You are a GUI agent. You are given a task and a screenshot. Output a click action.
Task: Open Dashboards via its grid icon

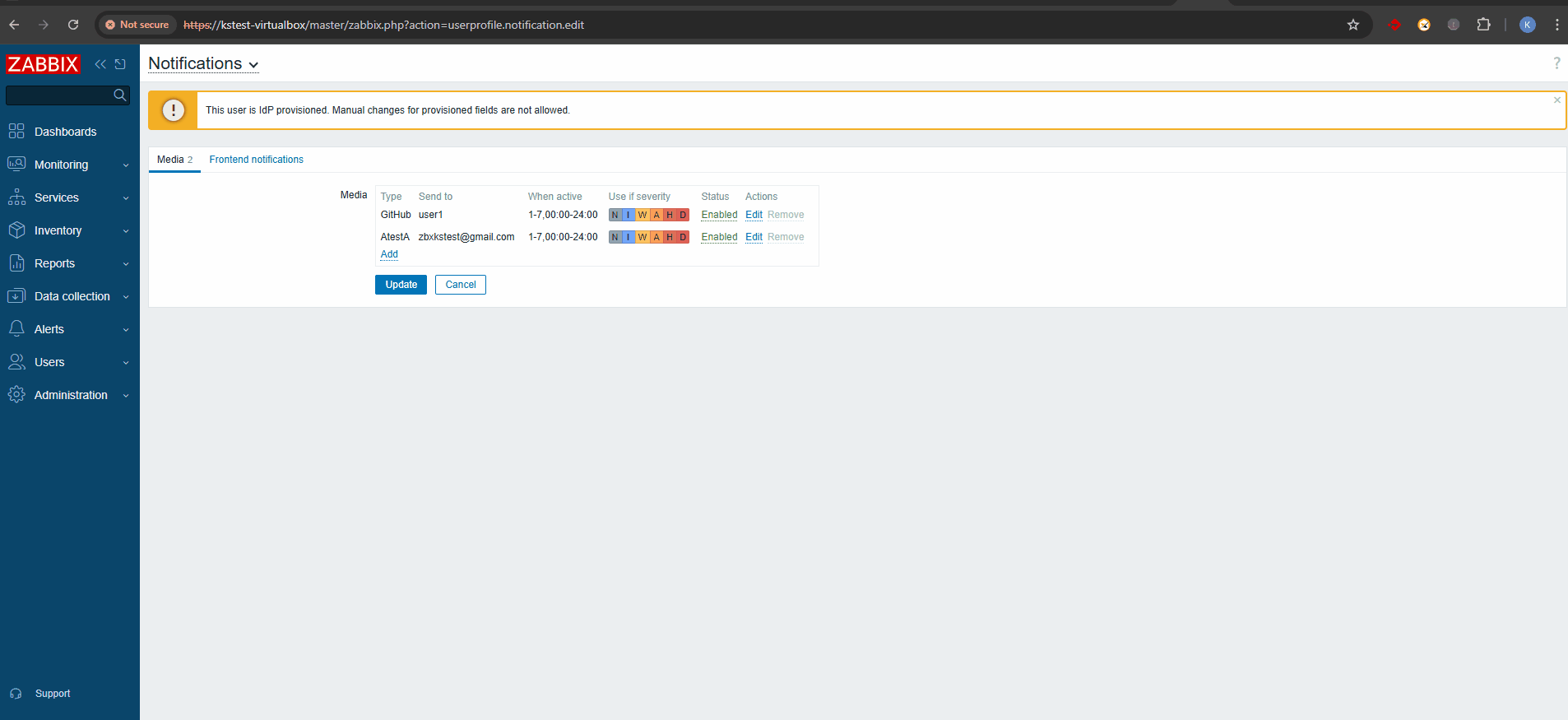[x=16, y=131]
